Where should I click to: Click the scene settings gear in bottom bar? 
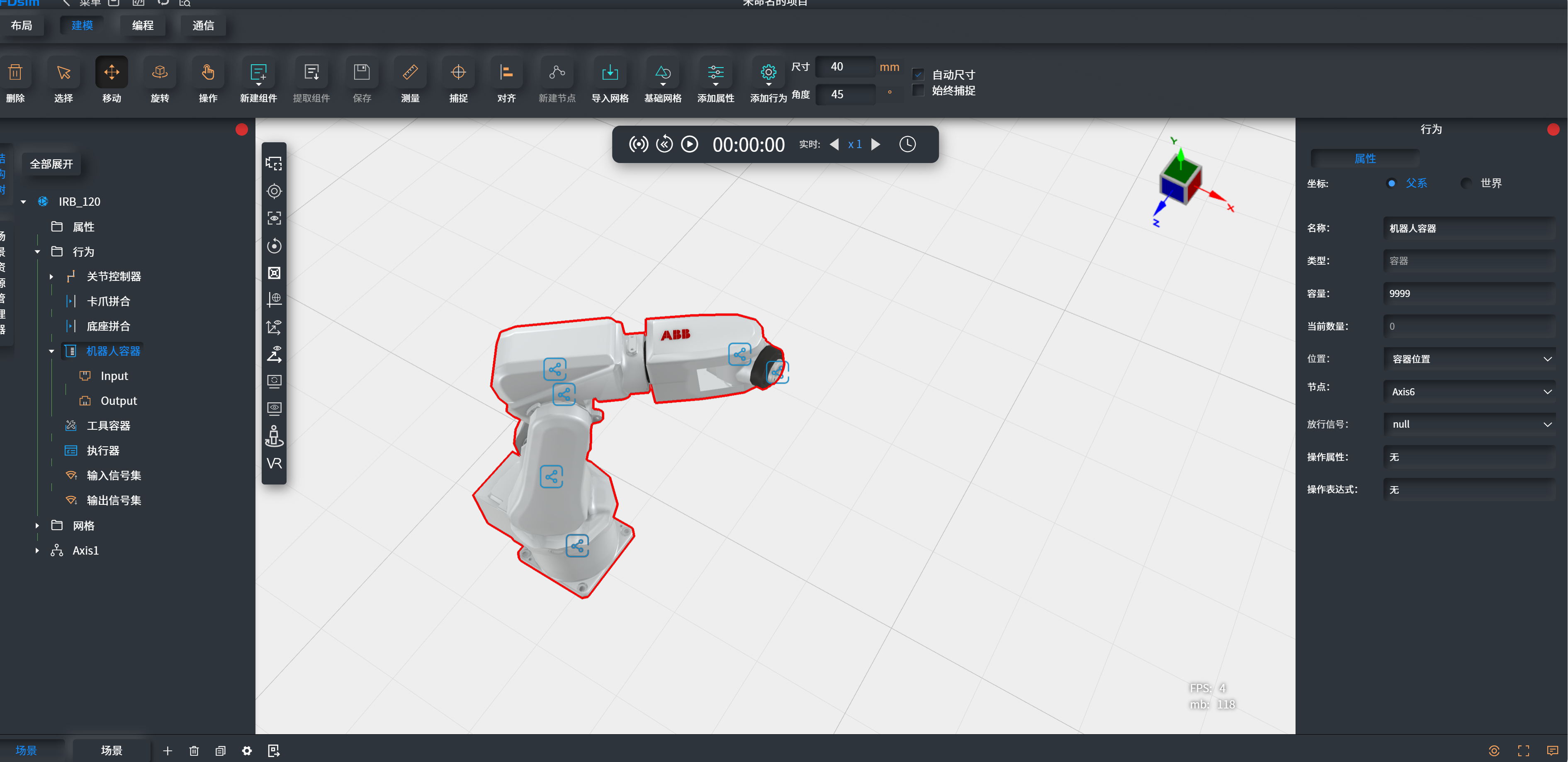point(246,750)
